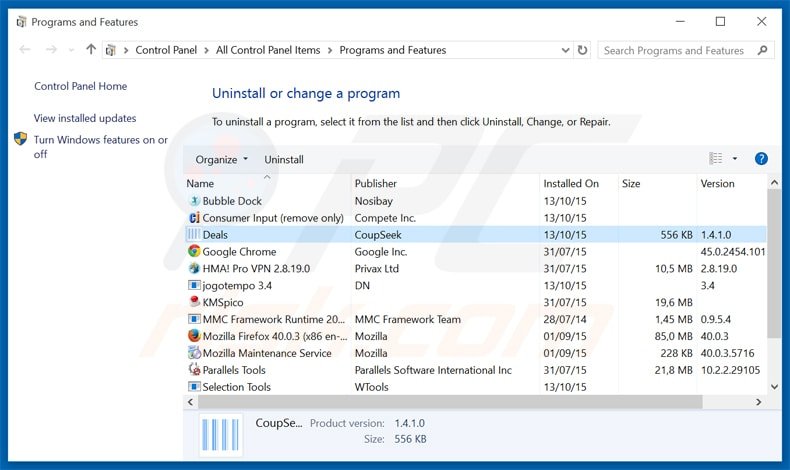This screenshot has width=790, height=470.
Task: Click the Programs and Features title icon
Action: [x=21, y=22]
